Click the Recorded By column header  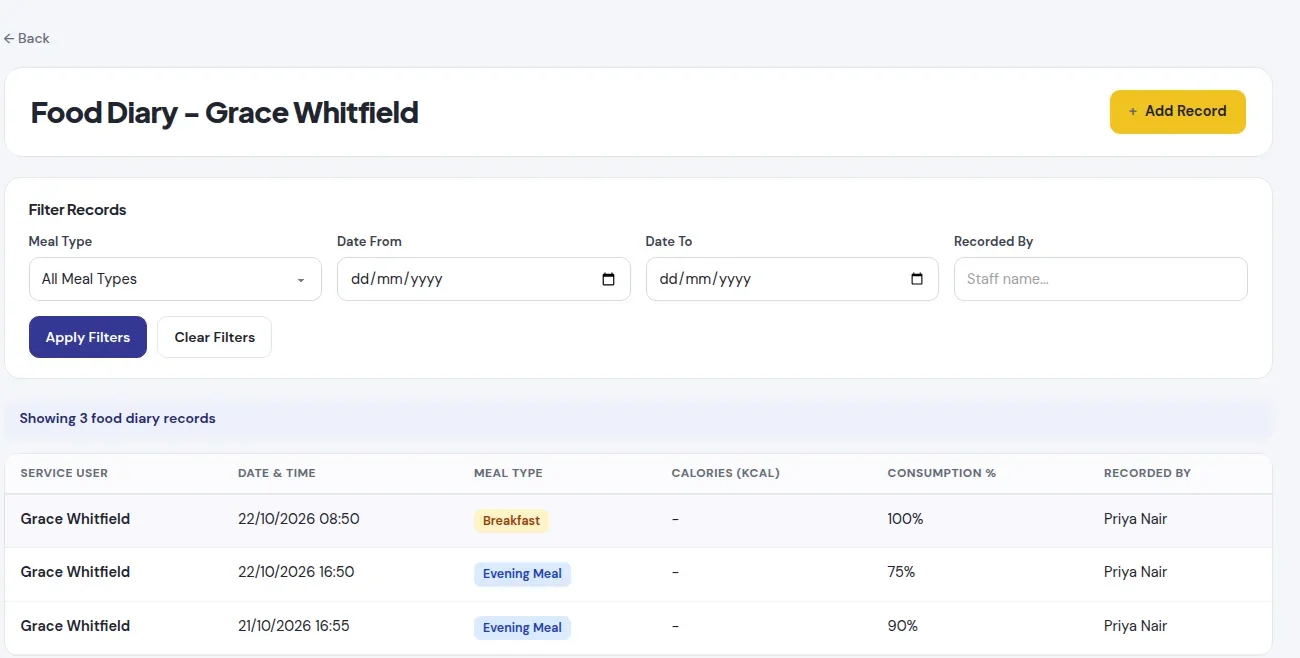point(1147,473)
